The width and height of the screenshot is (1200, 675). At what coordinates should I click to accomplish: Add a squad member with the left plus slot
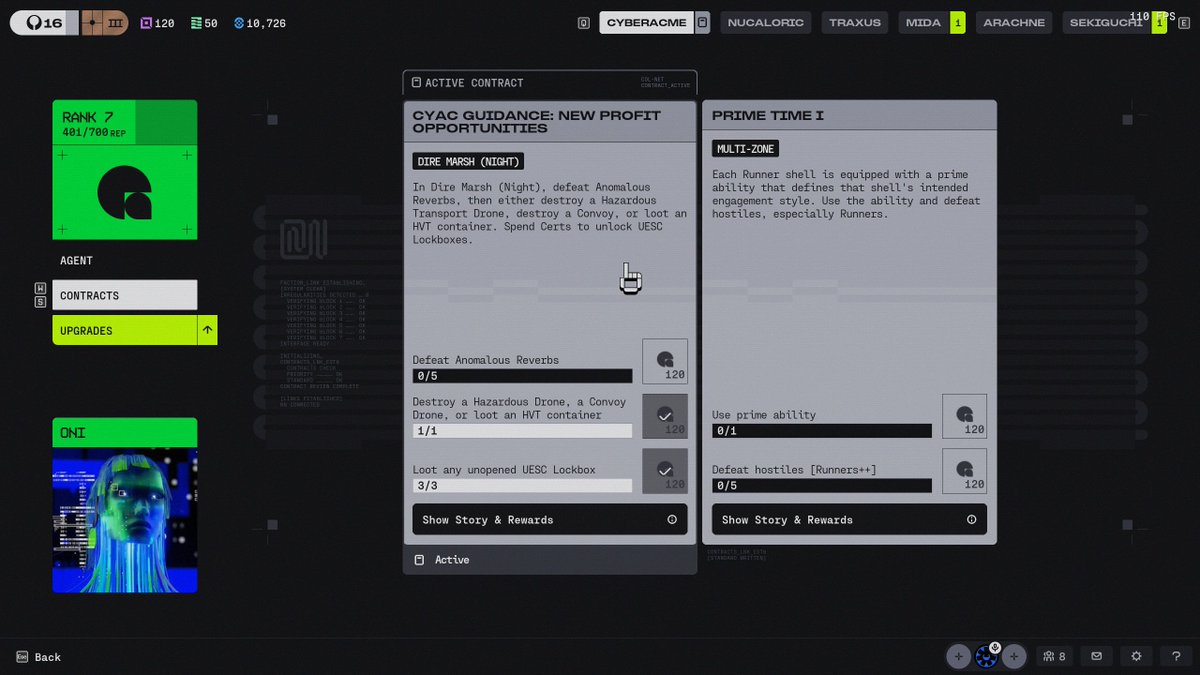point(959,656)
